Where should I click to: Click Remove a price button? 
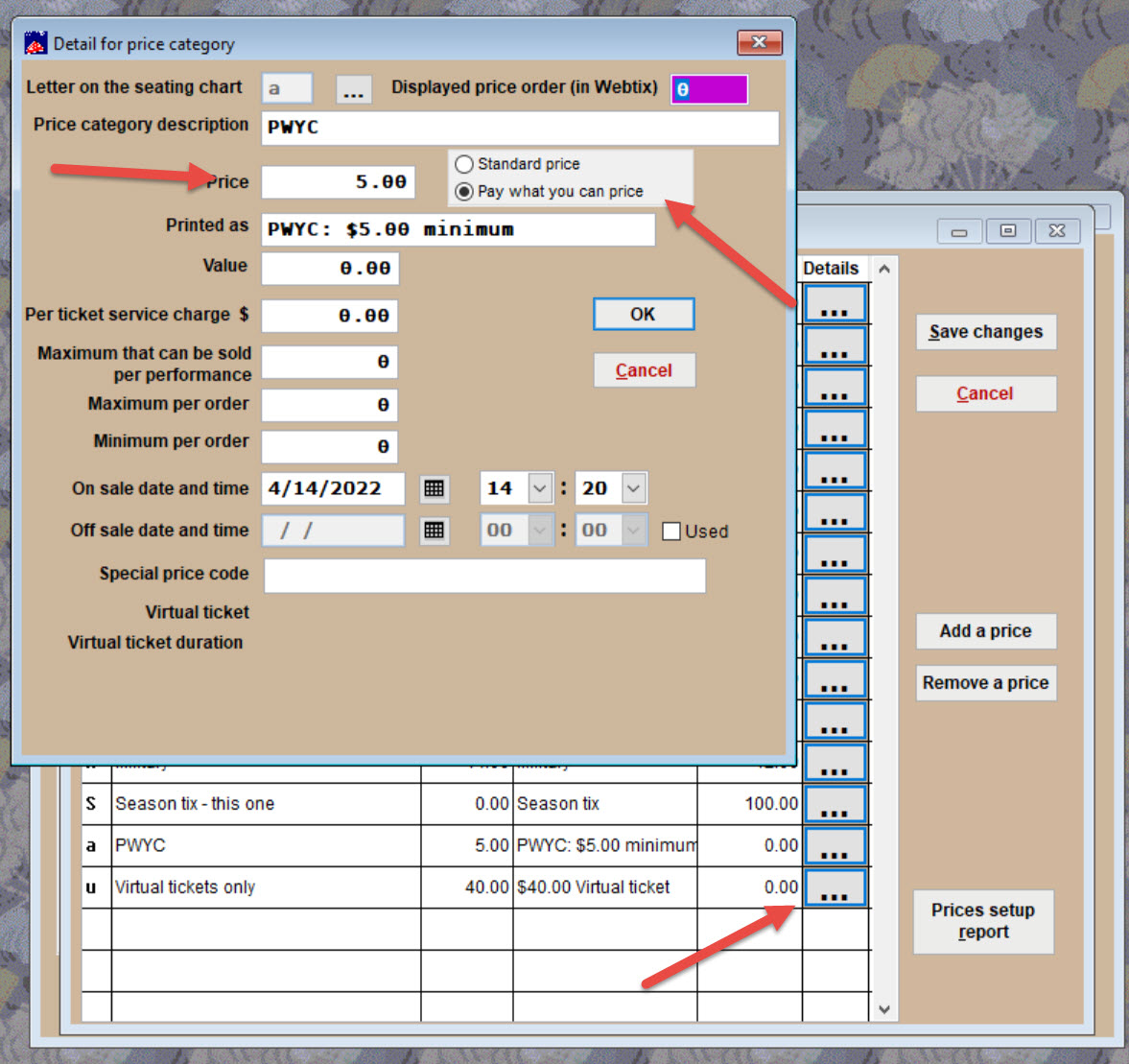(x=986, y=683)
